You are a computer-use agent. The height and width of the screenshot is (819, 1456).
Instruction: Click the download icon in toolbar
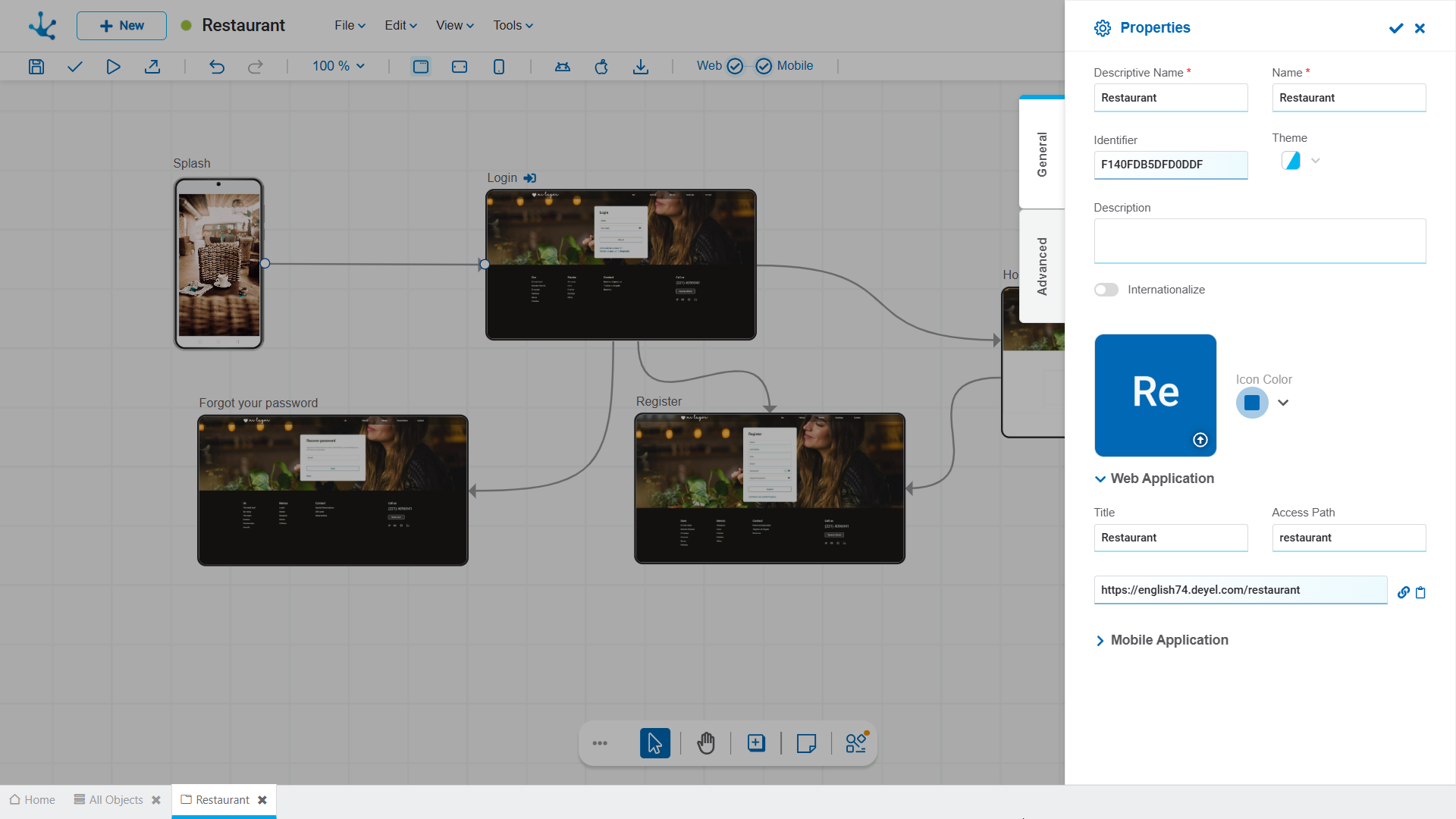[x=641, y=67]
